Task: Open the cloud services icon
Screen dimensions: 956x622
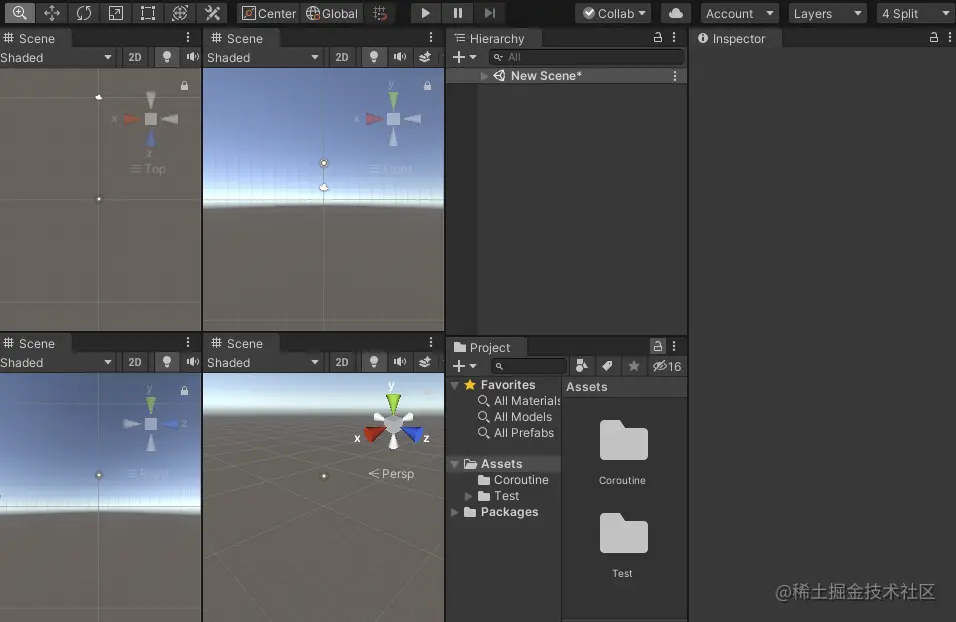Action: click(676, 13)
